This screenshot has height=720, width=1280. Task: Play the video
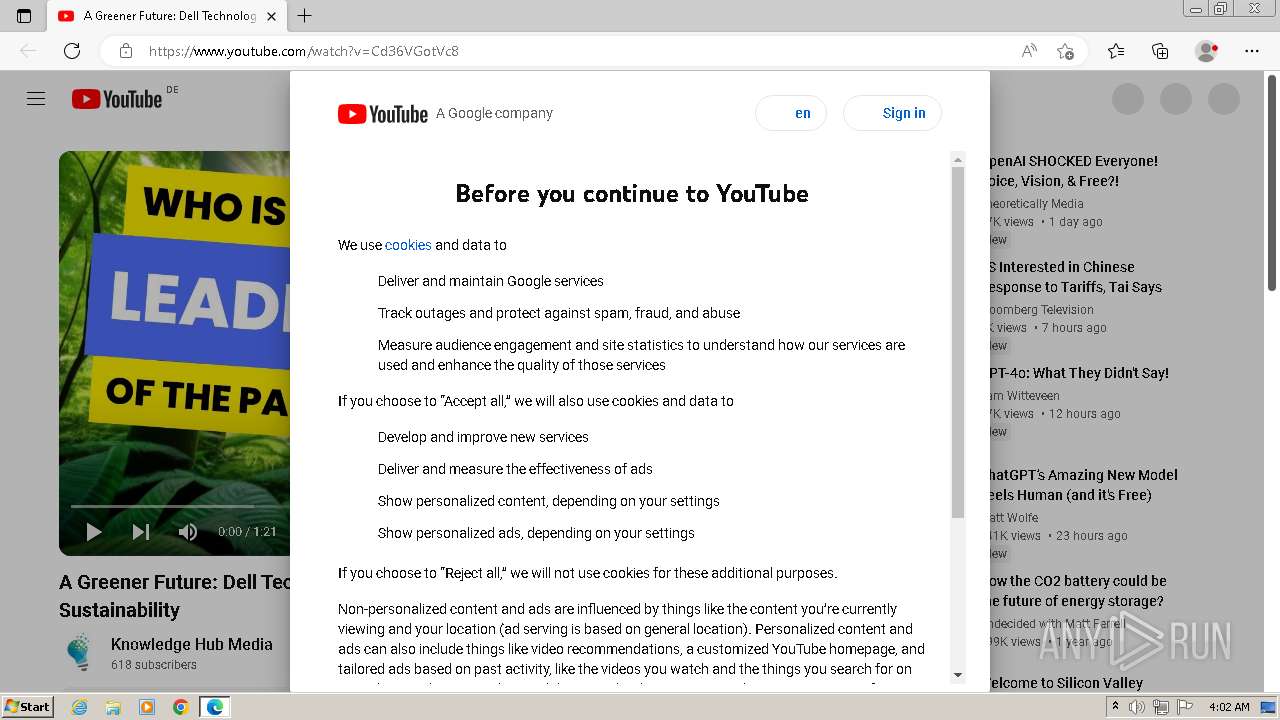click(94, 532)
